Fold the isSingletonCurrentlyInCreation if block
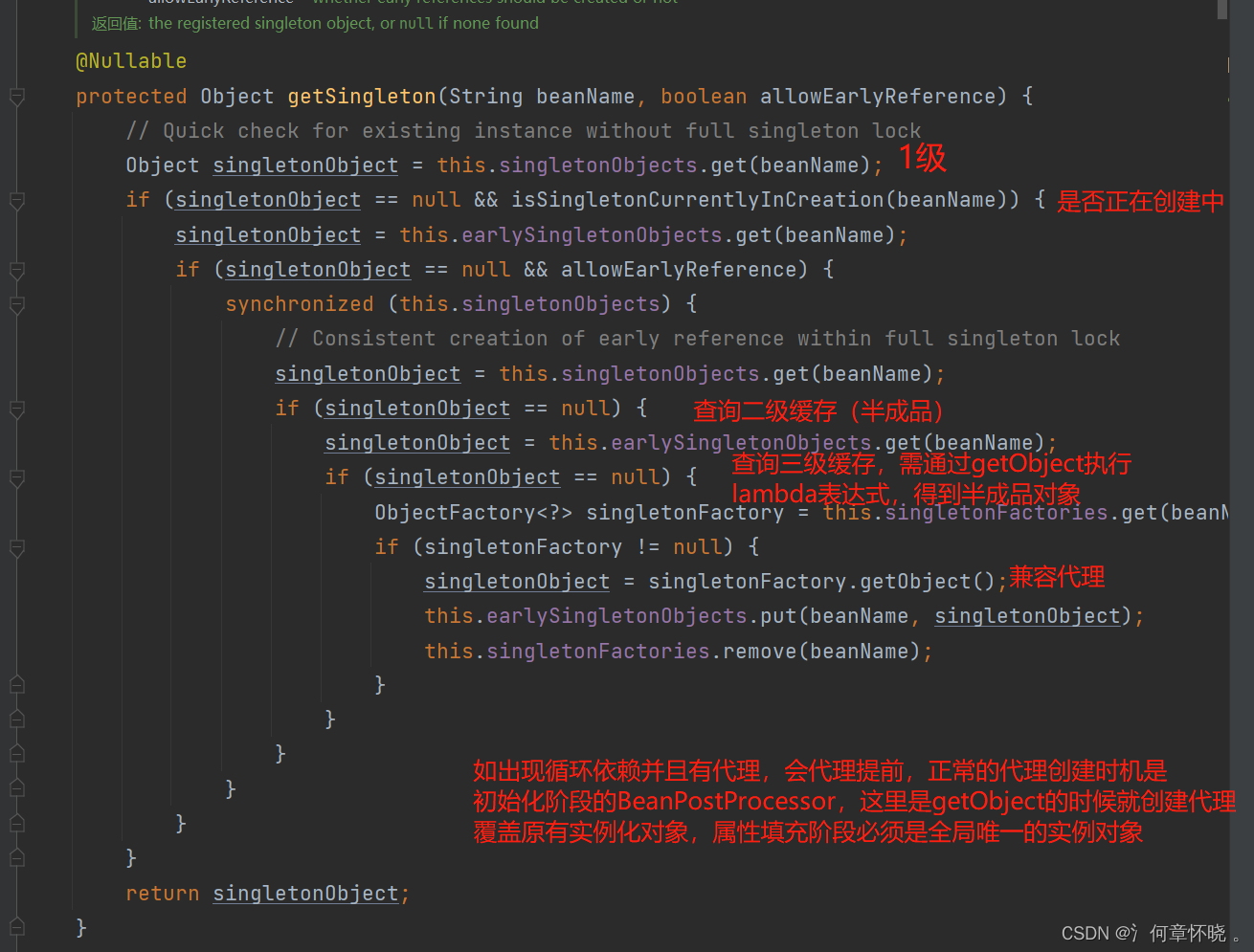This screenshot has width=1254, height=952. (x=16, y=201)
